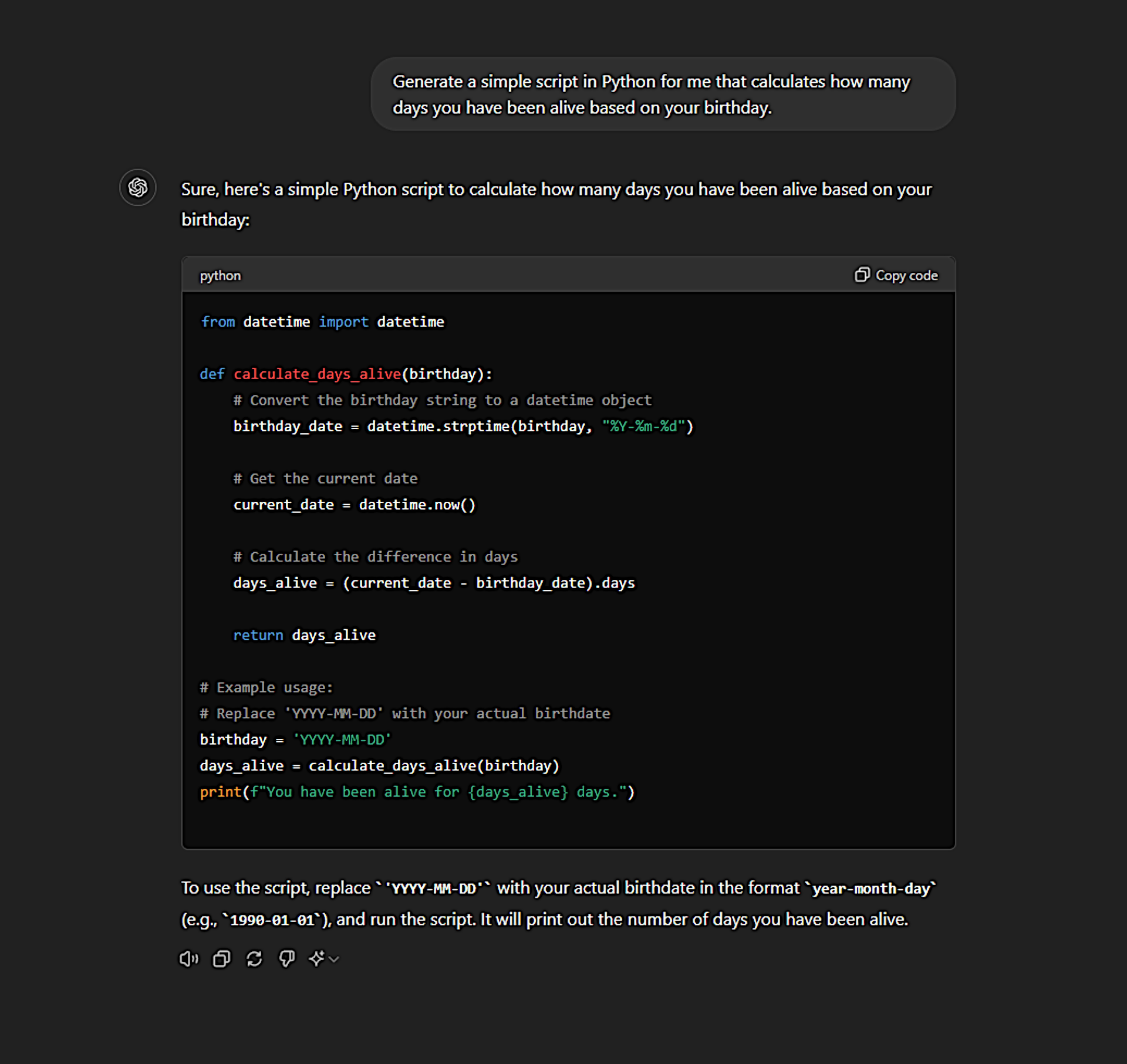Select the 'python' language label on the code block
Image resolution: width=1127 pixels, height=1064 pixels.
[220, 275]
